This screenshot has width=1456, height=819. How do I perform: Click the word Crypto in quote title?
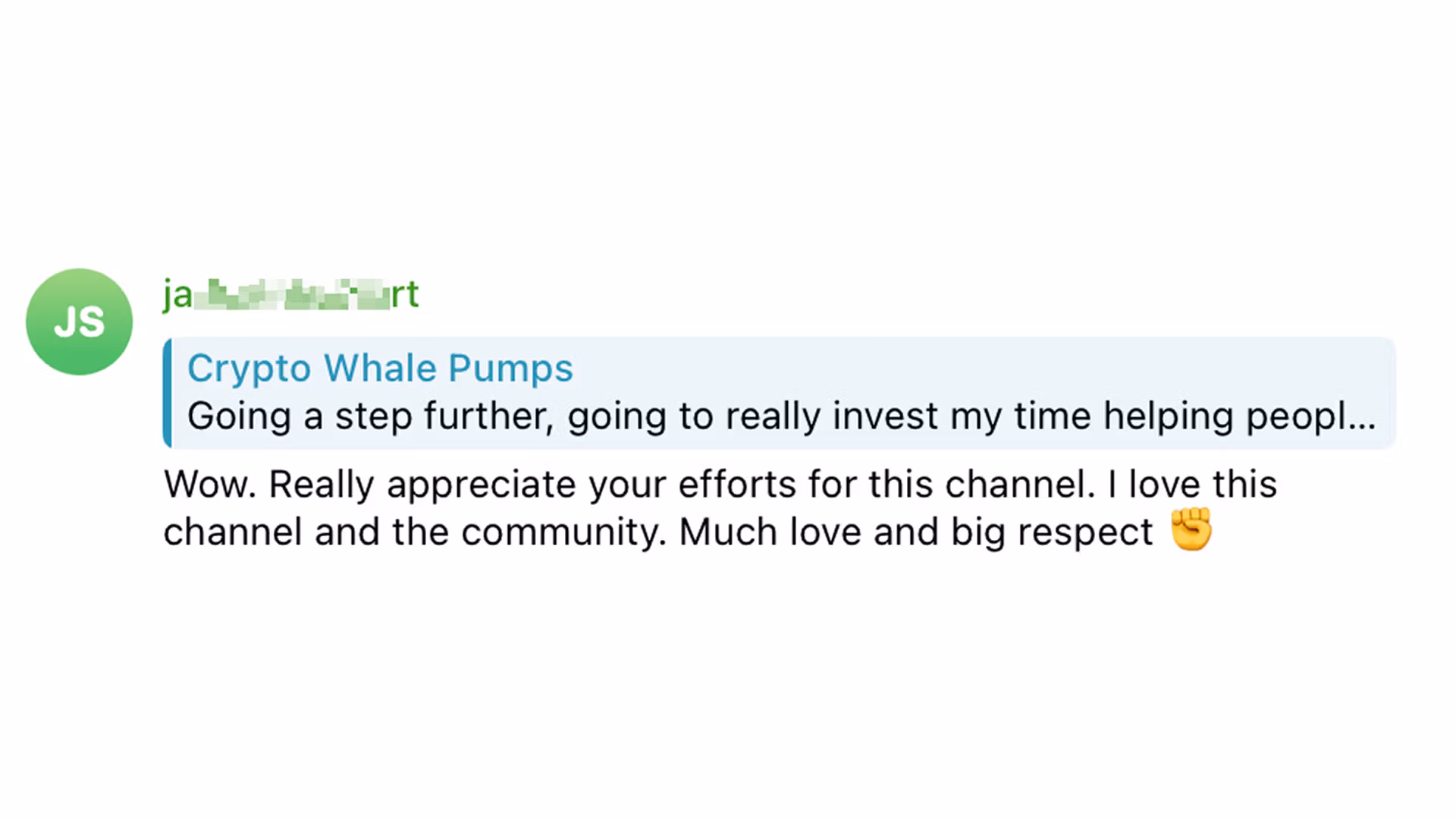249,369
